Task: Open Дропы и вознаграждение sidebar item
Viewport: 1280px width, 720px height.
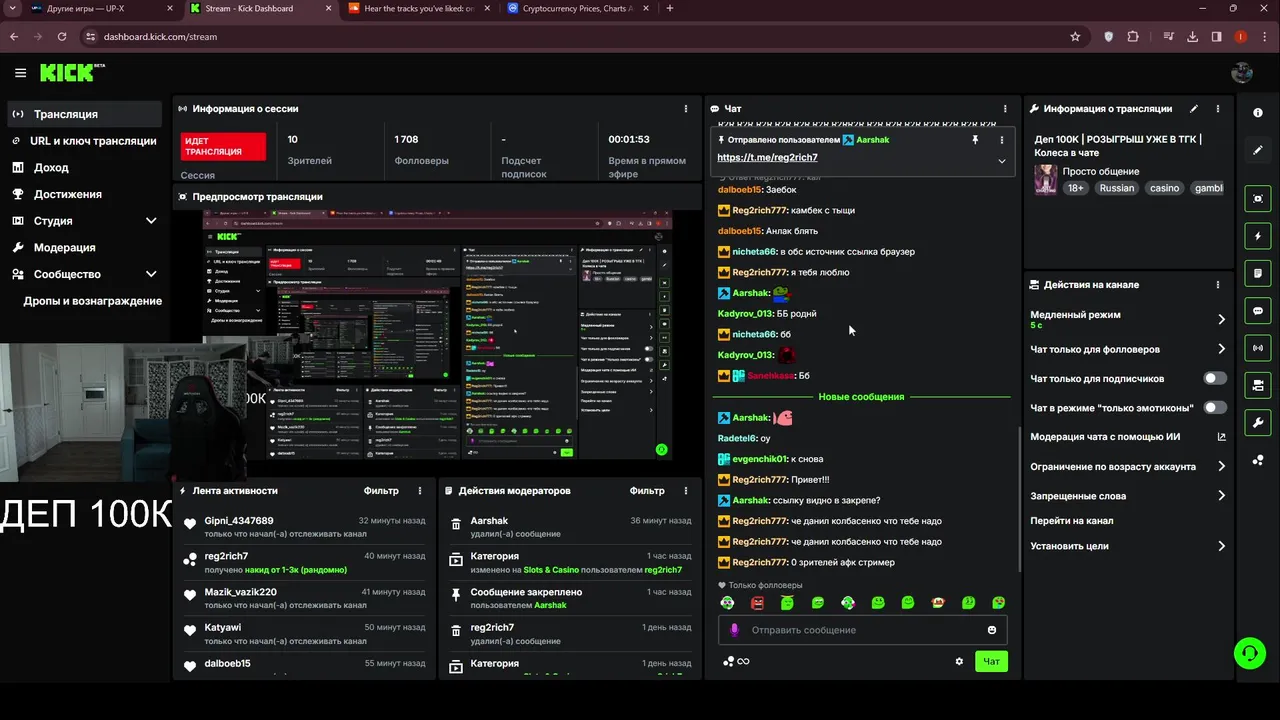Action: [x=92, y=301]
